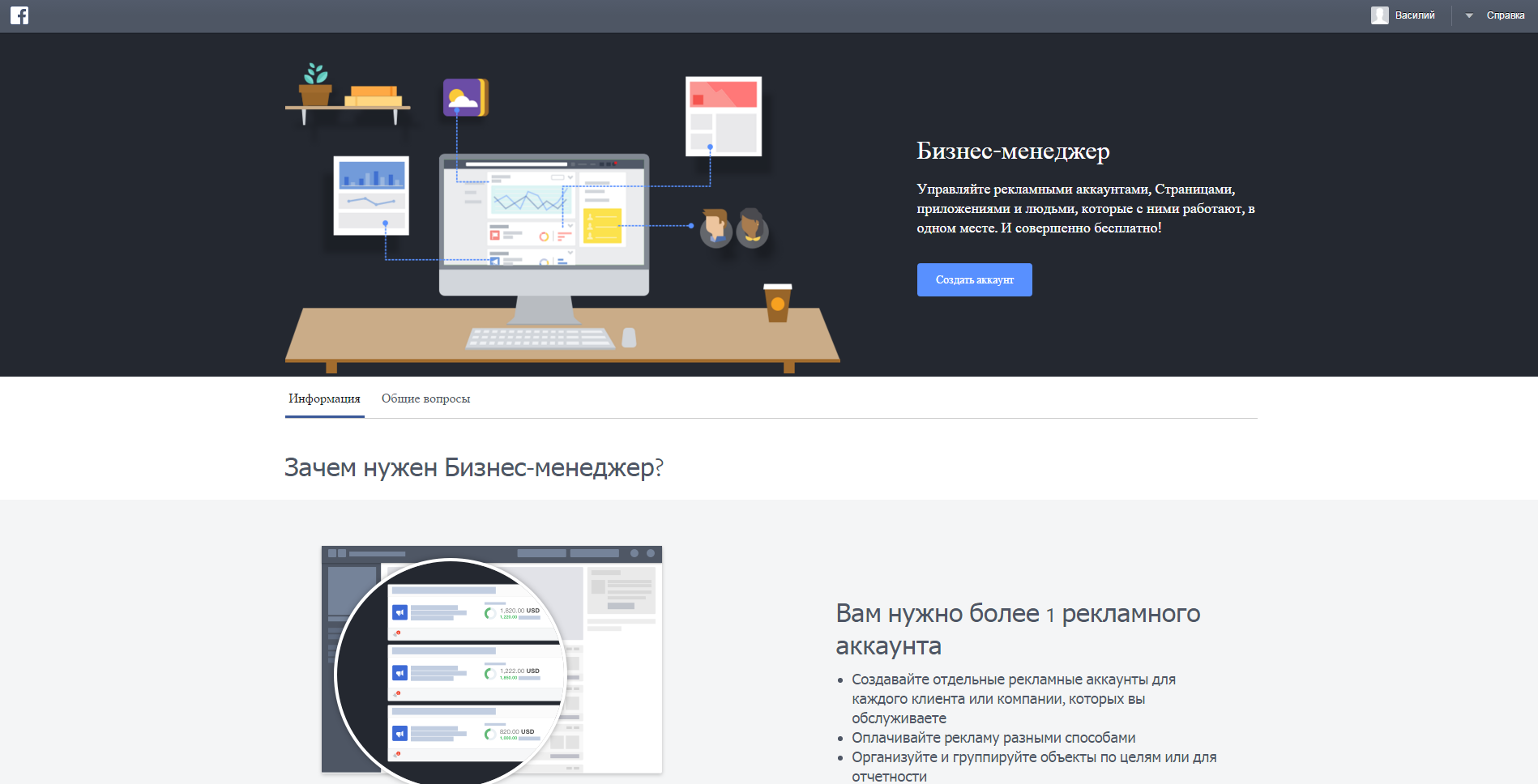Click the Facebook logo icon
Image resolution: width=1538 pixels, height=784 pixels.
coord(19,15)
